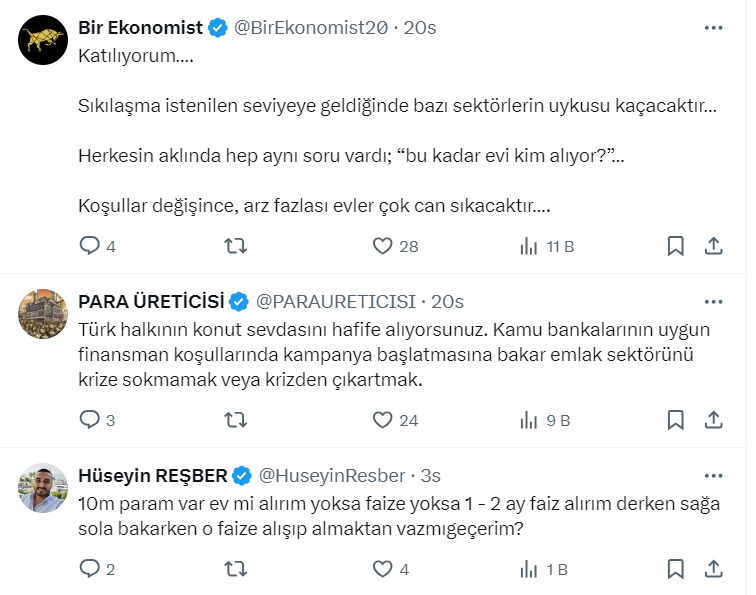Reply to Bir Ekonomist's tweet
Image resolution: width=756 pixels, height=595 pixels.
(x=90, y=246)
